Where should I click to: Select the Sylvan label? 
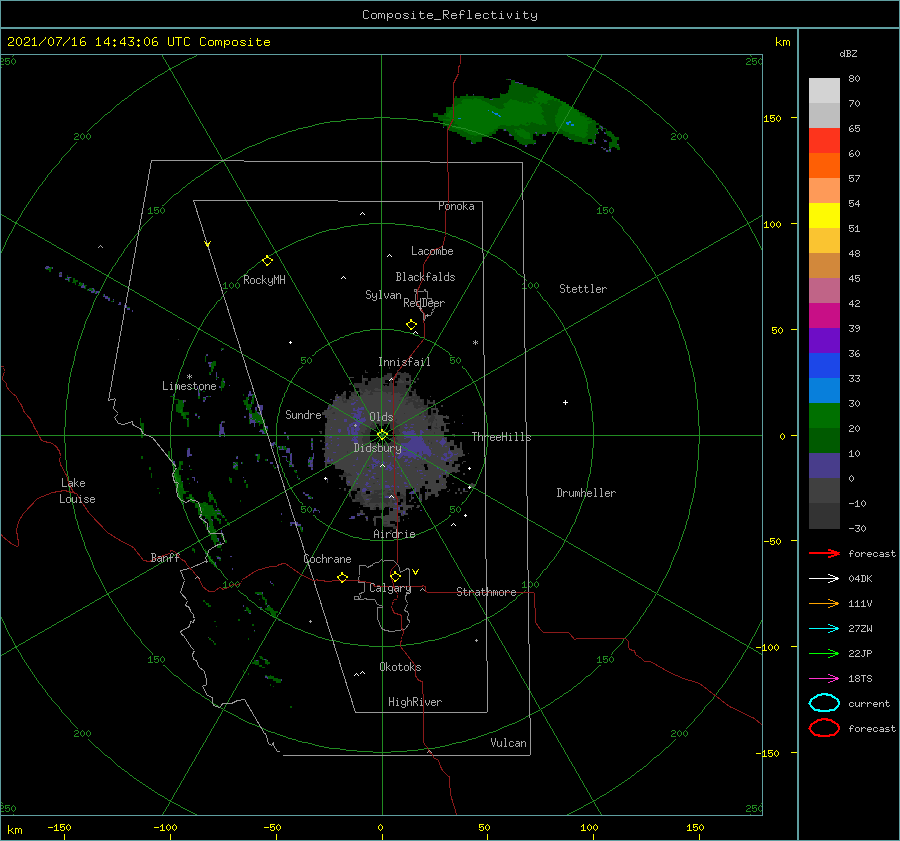pyautogui.click(x=383, y=295)
